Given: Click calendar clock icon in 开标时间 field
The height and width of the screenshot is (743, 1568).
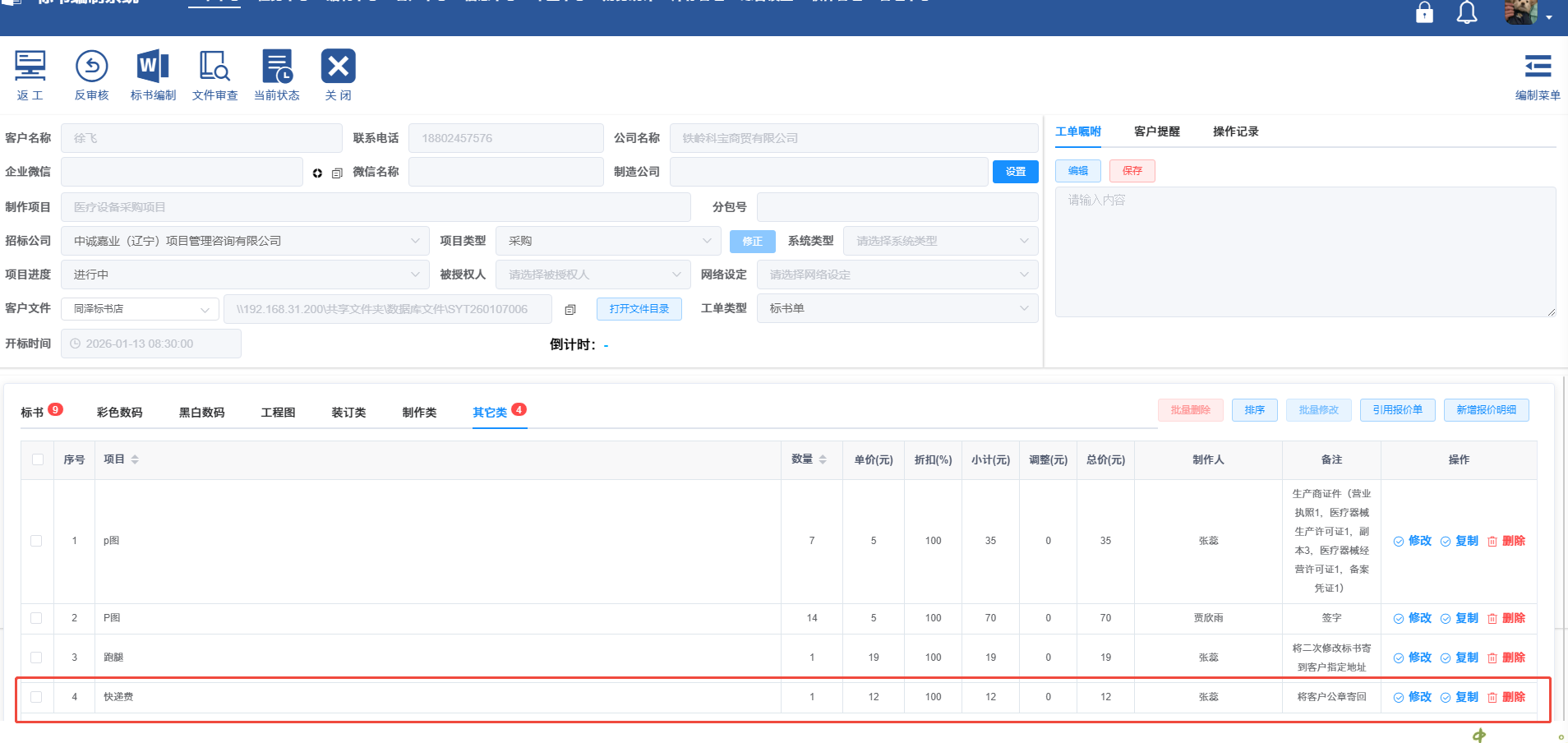Looking at the screenshot, I should click(x=76, y=344).
